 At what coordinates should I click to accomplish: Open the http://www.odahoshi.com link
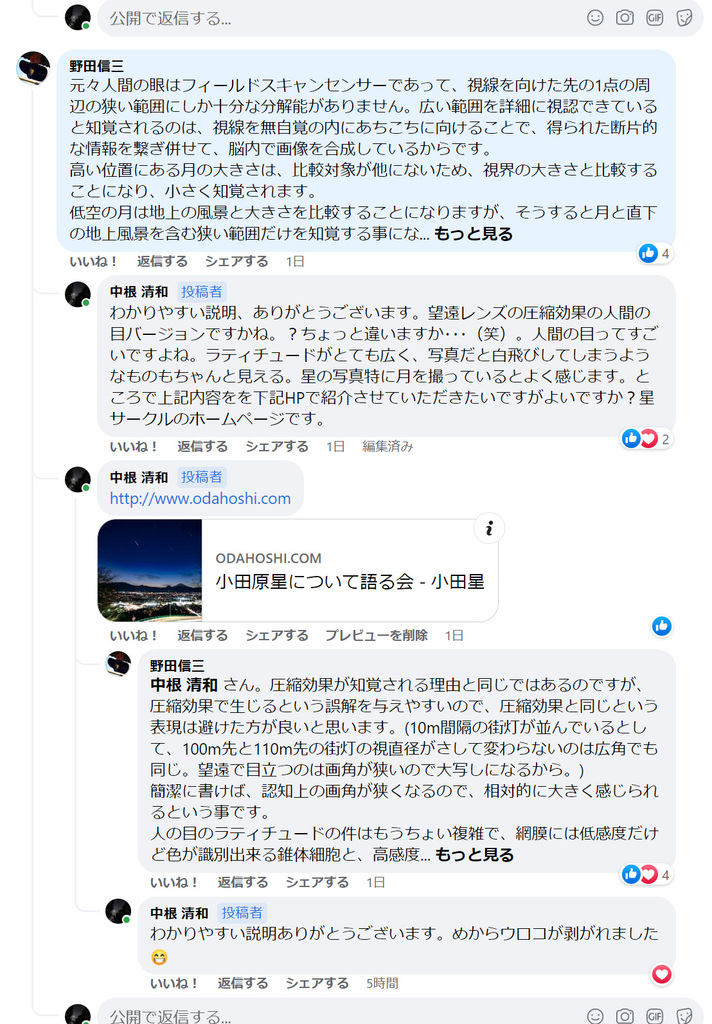(x=200, y=498)
